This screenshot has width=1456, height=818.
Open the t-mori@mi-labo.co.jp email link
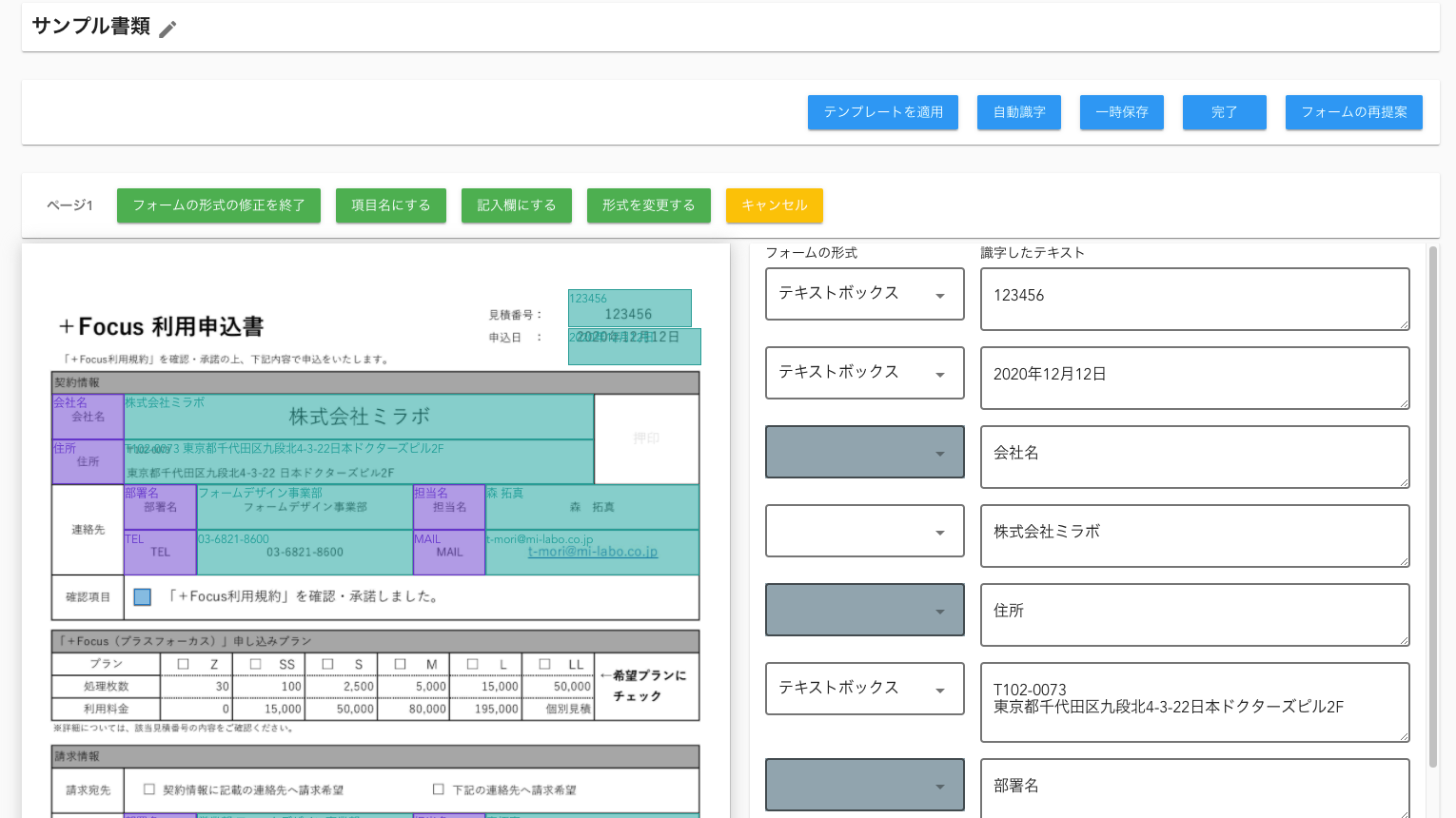tap(592, 552)
